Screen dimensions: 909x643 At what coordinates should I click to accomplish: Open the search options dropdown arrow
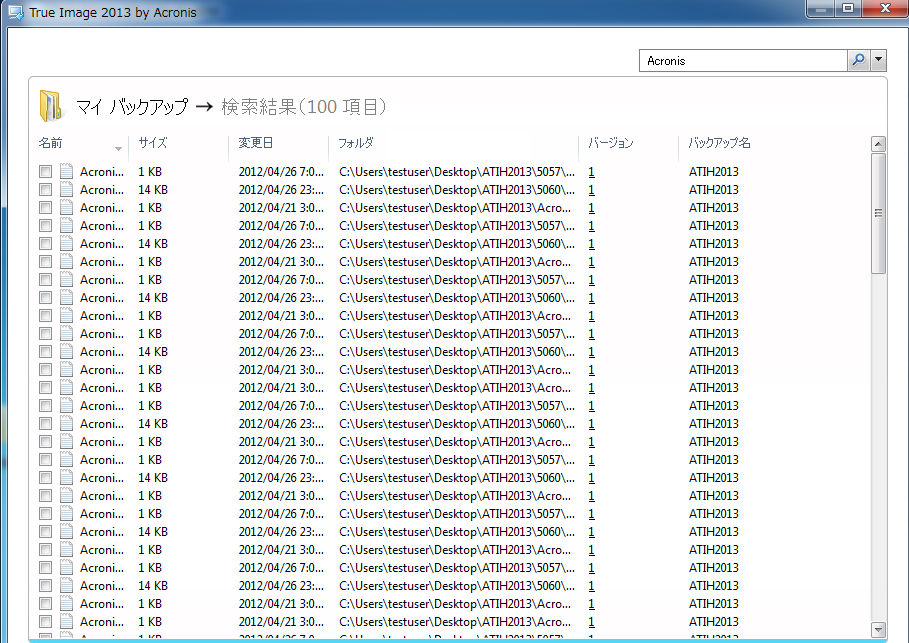878,60
